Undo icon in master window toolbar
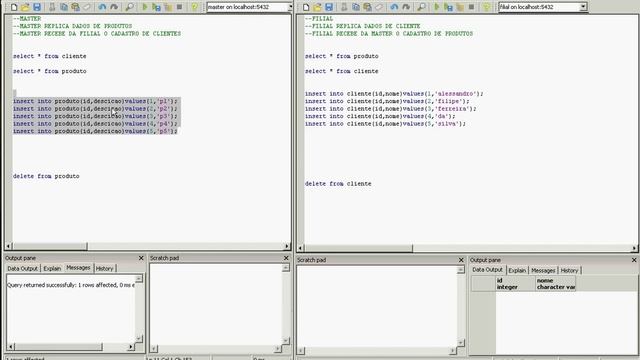The height and width of the screenshot is (360, 640). [x=102, y=7]
